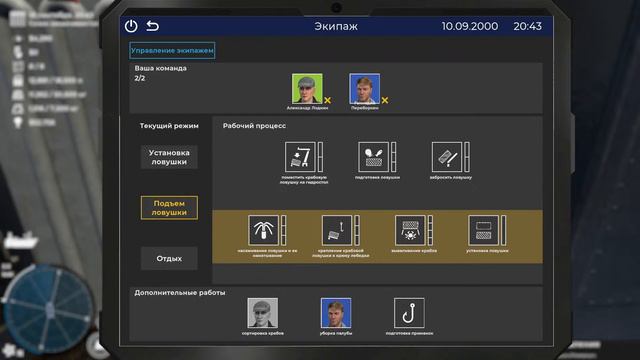
Task: Open the Управление экипажем tab
Action: 172,51
